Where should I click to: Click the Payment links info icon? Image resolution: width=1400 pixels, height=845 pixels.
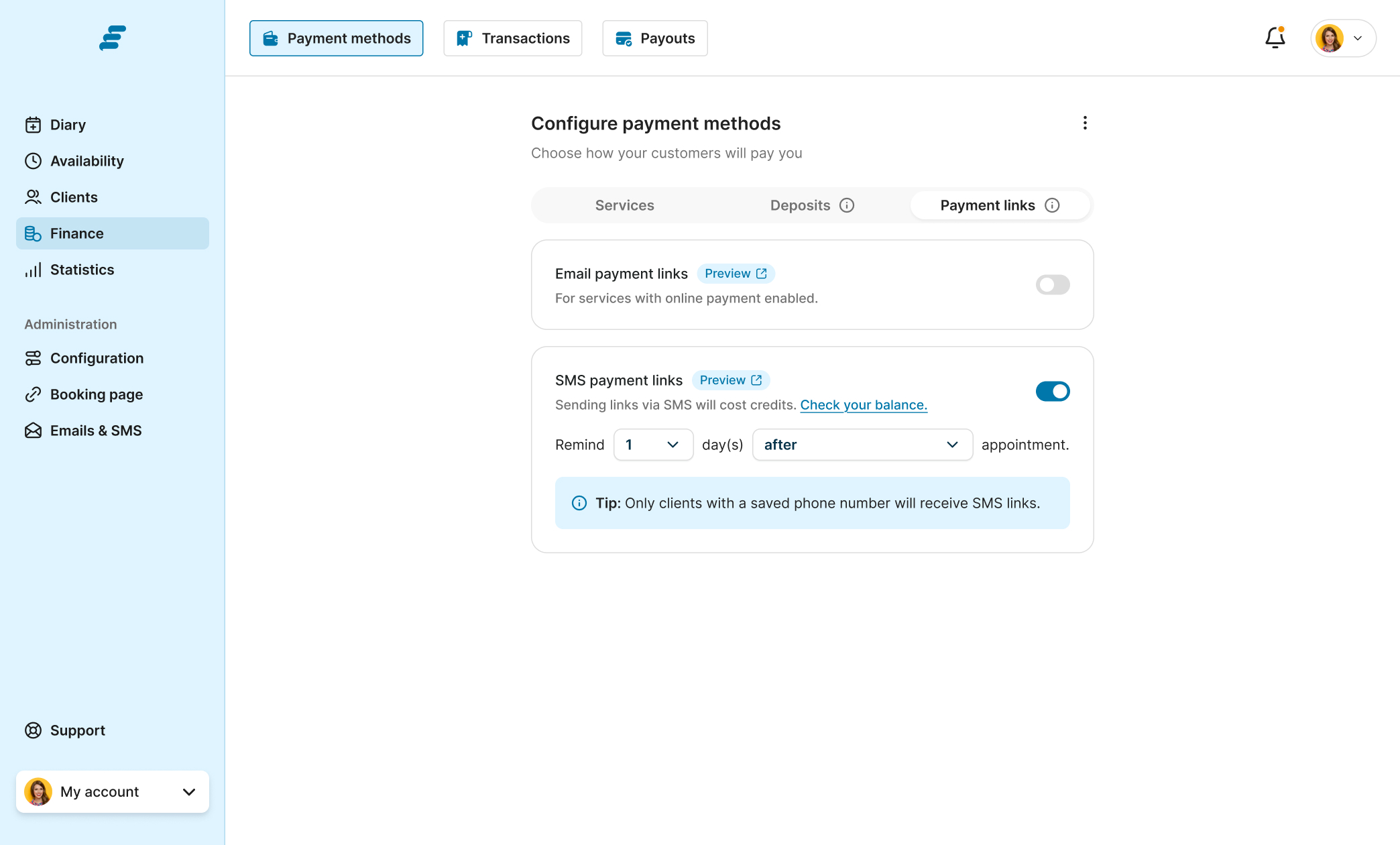point(1052,205)
